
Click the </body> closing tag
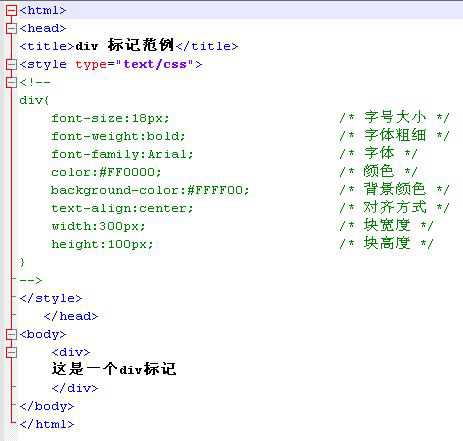pos(47,406)
